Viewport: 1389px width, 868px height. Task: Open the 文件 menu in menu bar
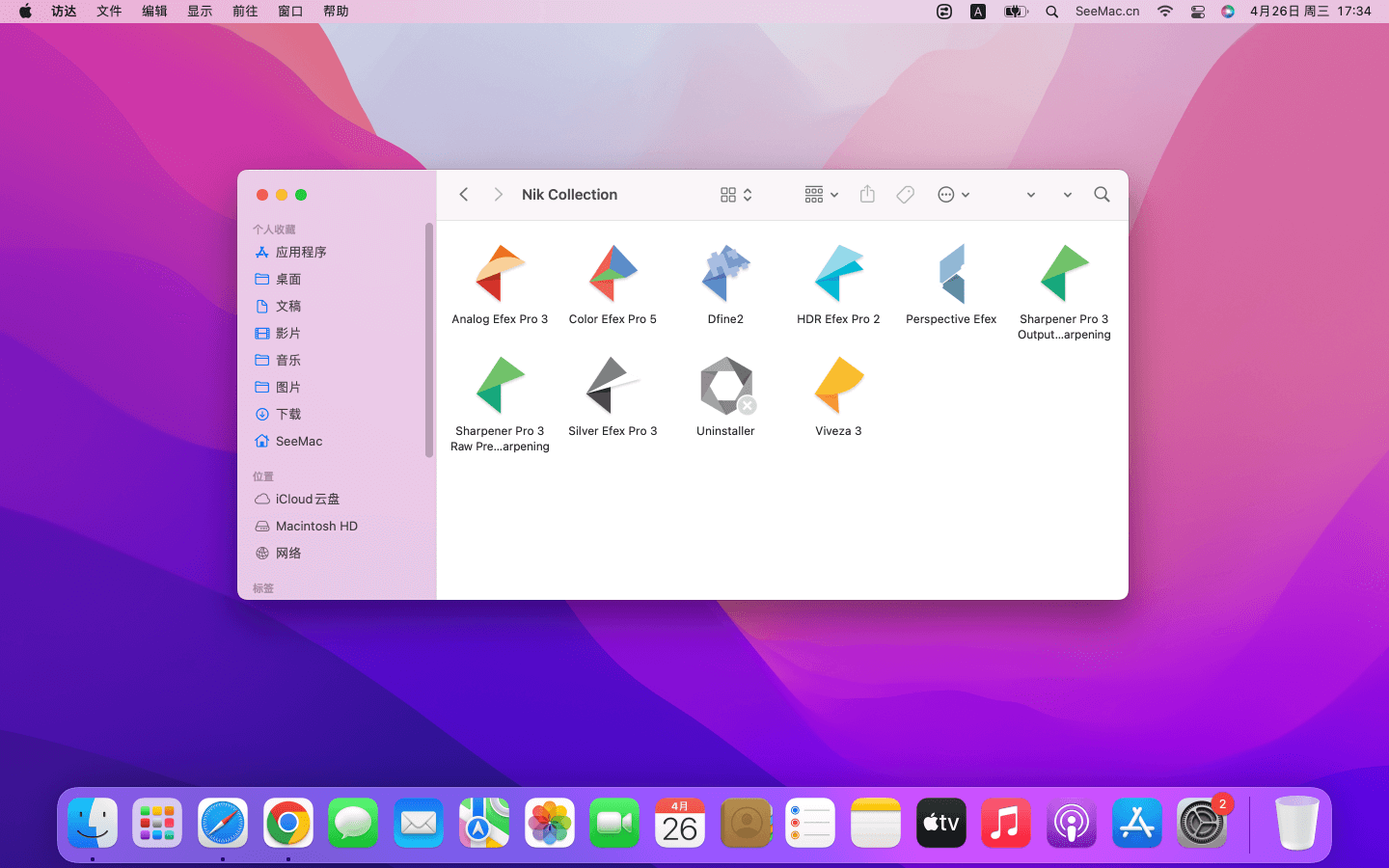click(x=109, y=12)
